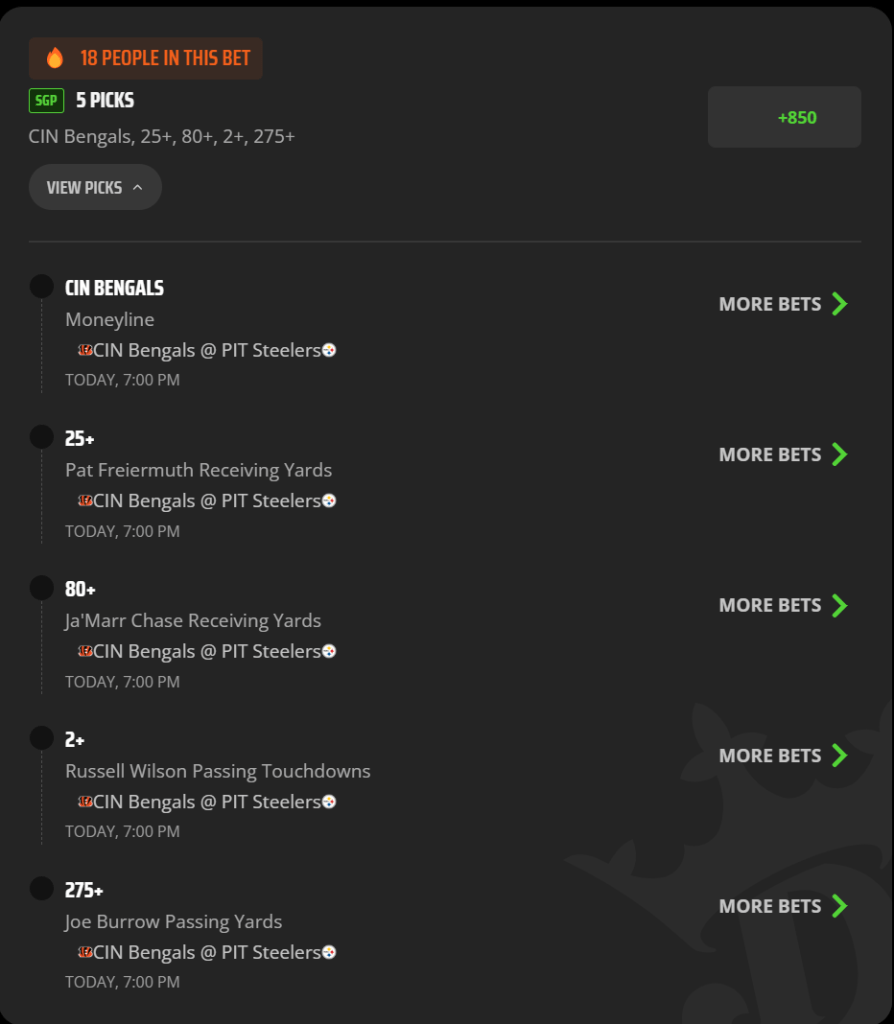Screen dimensions: 894x1024
Task: Click the green arrow for Ja'Marr Chase bets
Action: click(839, 605)
